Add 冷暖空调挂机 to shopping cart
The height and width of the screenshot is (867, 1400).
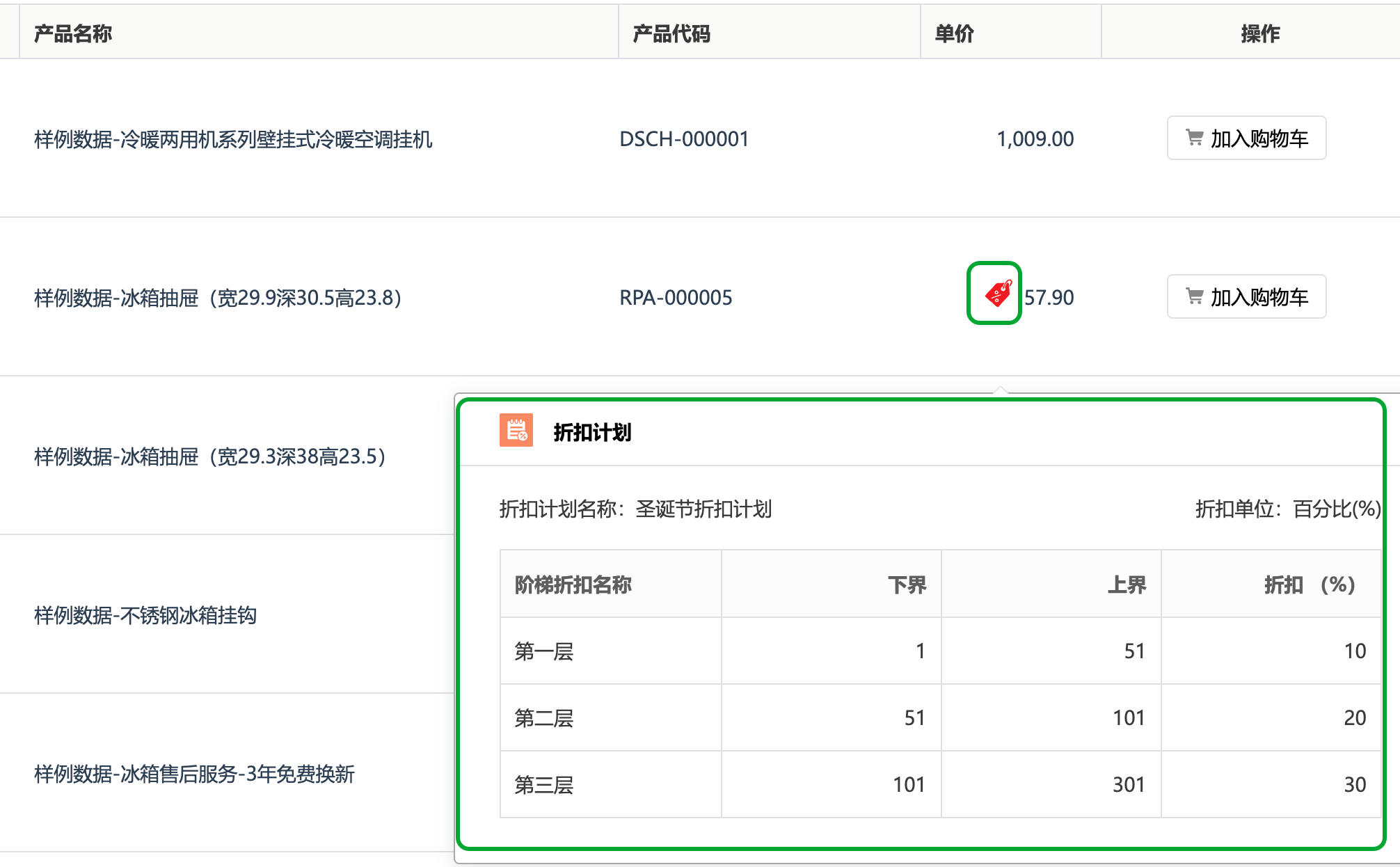click(1246, 138)
